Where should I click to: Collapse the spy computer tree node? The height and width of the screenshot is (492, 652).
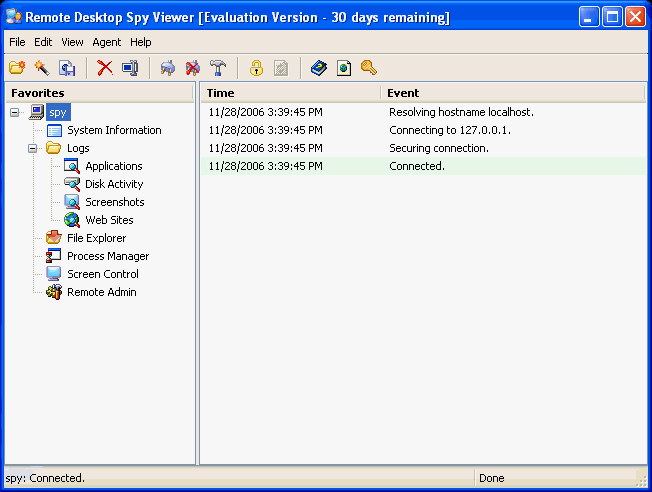pos(14,112)
